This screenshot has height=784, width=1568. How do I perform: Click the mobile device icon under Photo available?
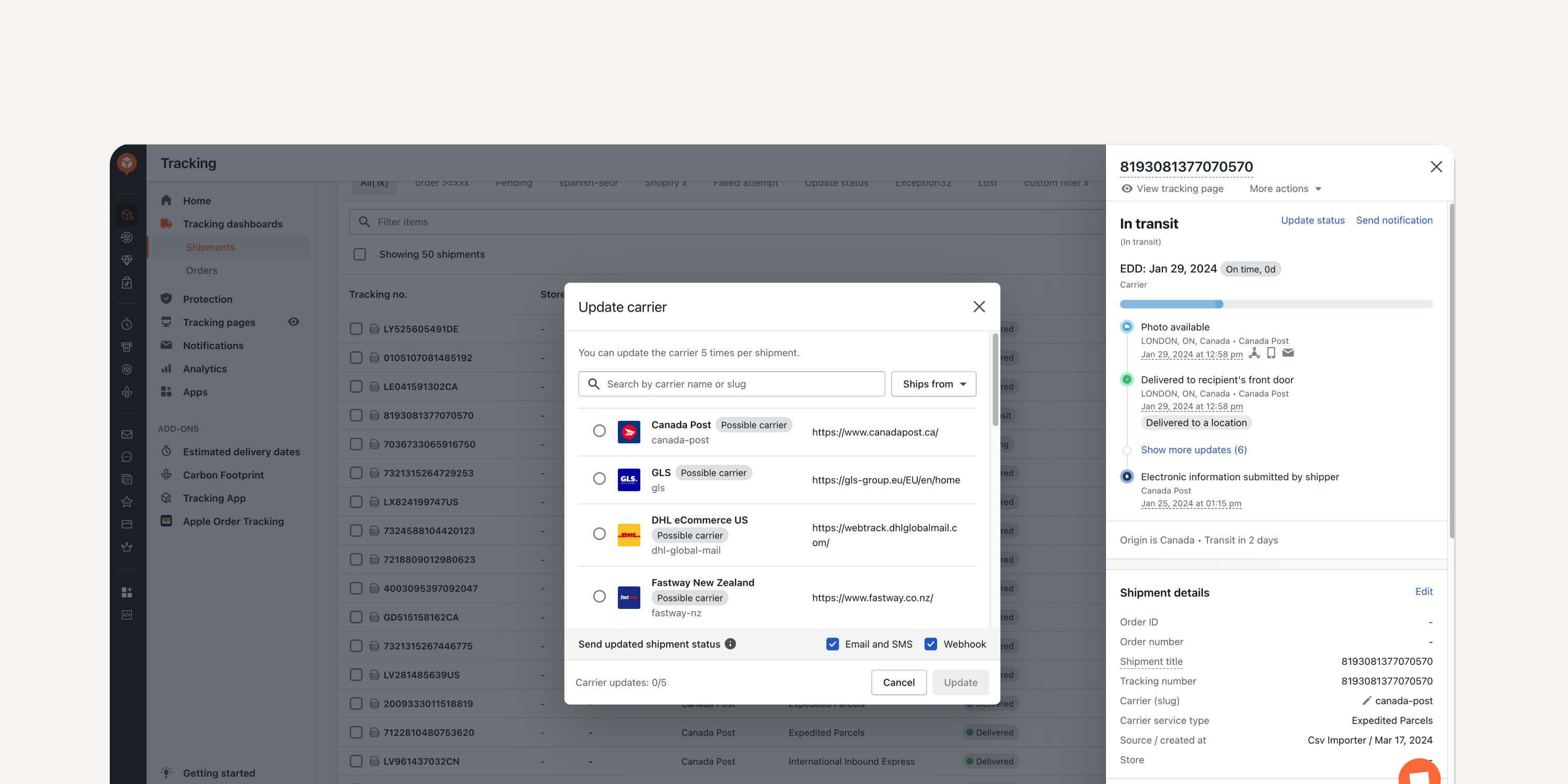click(x=1271, y=353)
